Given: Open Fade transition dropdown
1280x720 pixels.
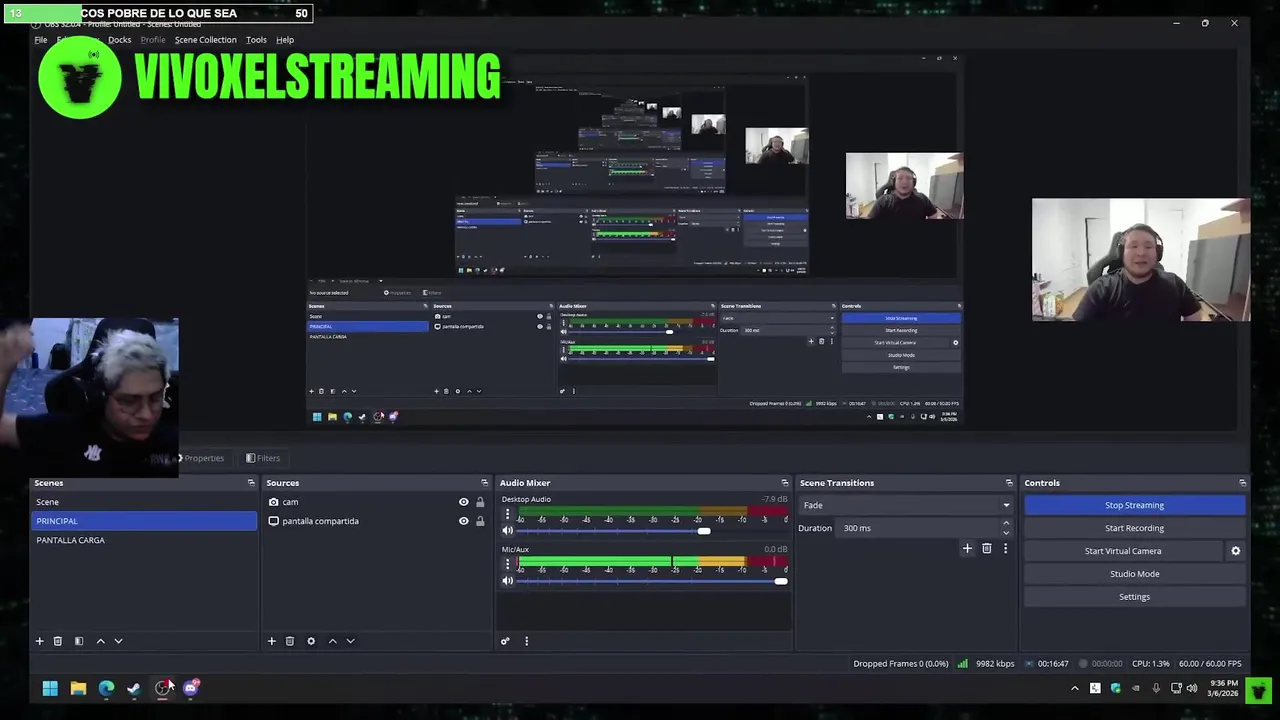Looking at the screenshot, I should click(x=906, y=505).
